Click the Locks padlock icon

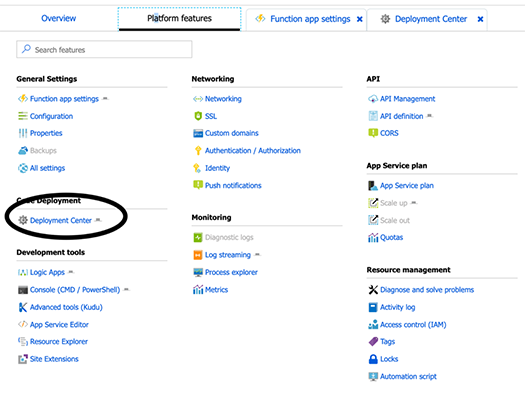[x=373, y=359]
